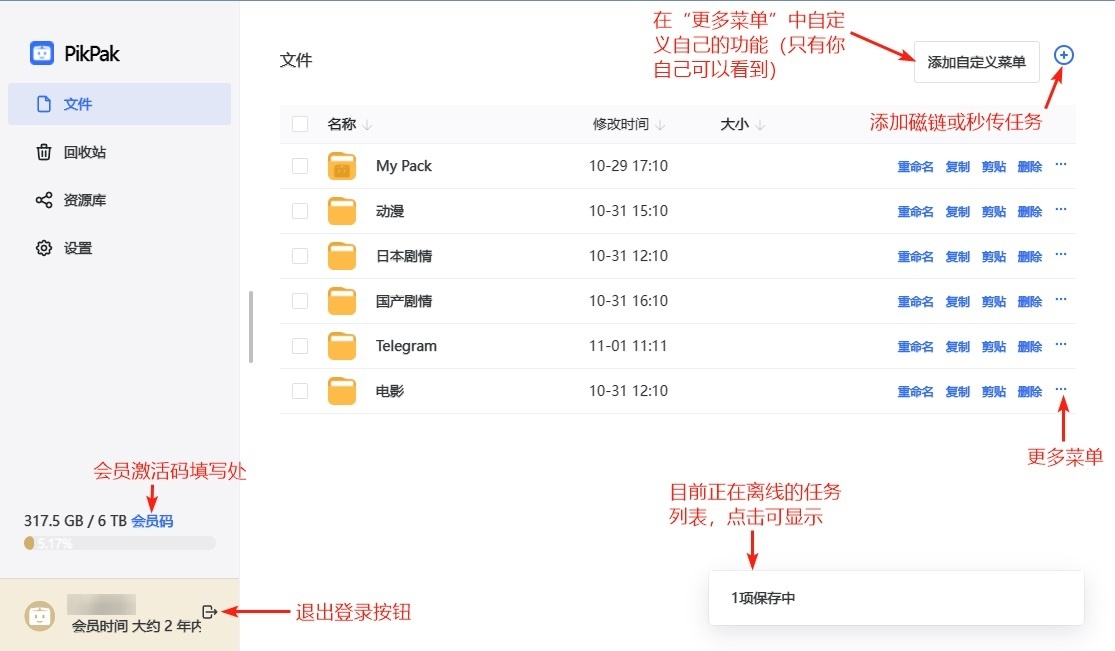This screenshot has height=651, width=1115.
Task: Open 资源库 in the sidebar
Action: (x=84, y=200)
